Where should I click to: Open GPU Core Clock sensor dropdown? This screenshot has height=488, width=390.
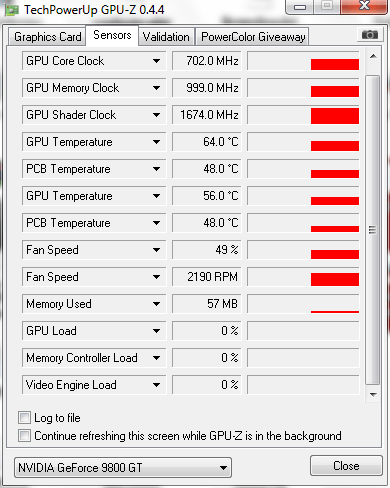tap(156, 61)
